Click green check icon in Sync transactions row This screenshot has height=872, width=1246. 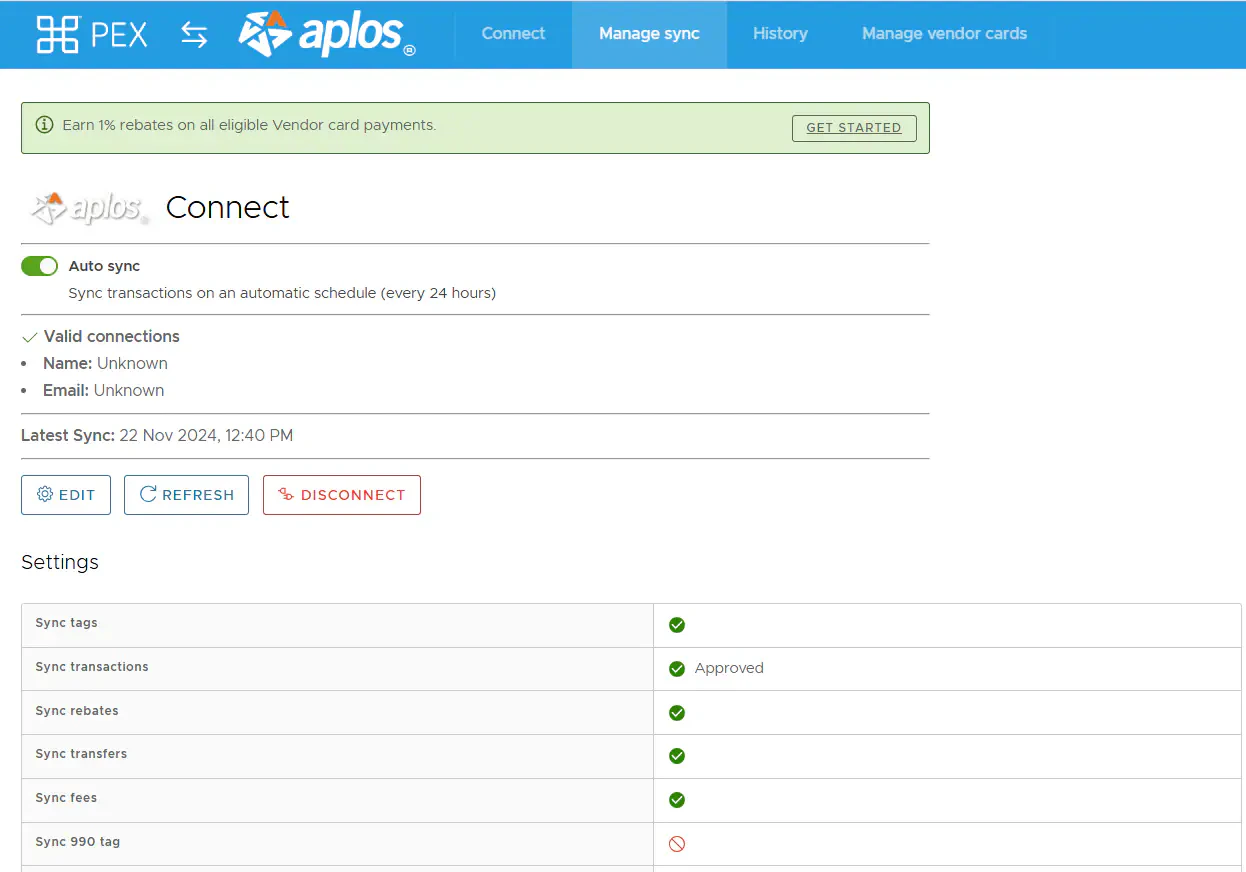(x=677, y=669)
